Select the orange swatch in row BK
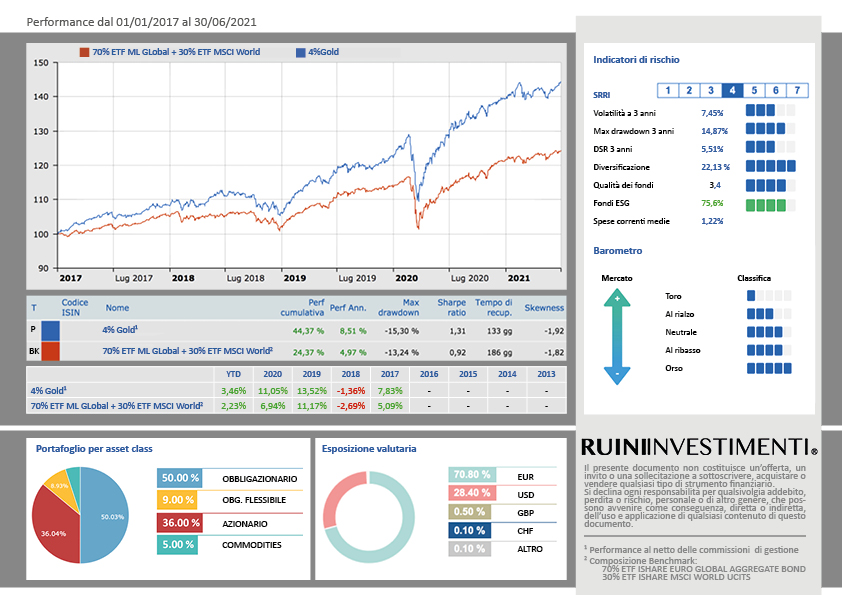Screen dimensions: 842x595 click(50, 351)
